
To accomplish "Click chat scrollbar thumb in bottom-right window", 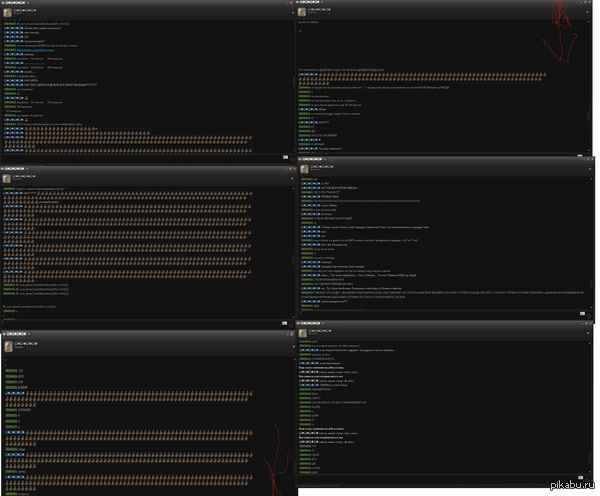I will click(x=589, y=459).
